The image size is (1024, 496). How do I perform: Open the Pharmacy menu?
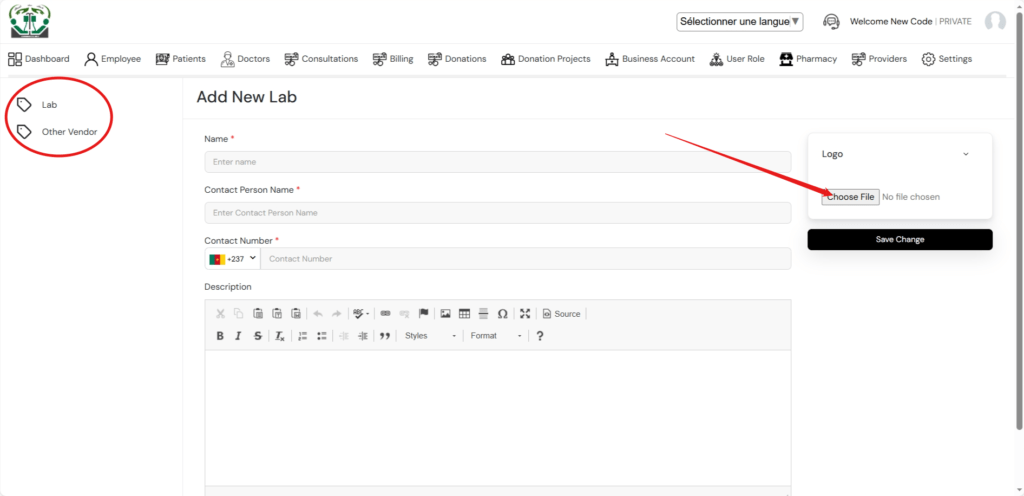(808, 59)
